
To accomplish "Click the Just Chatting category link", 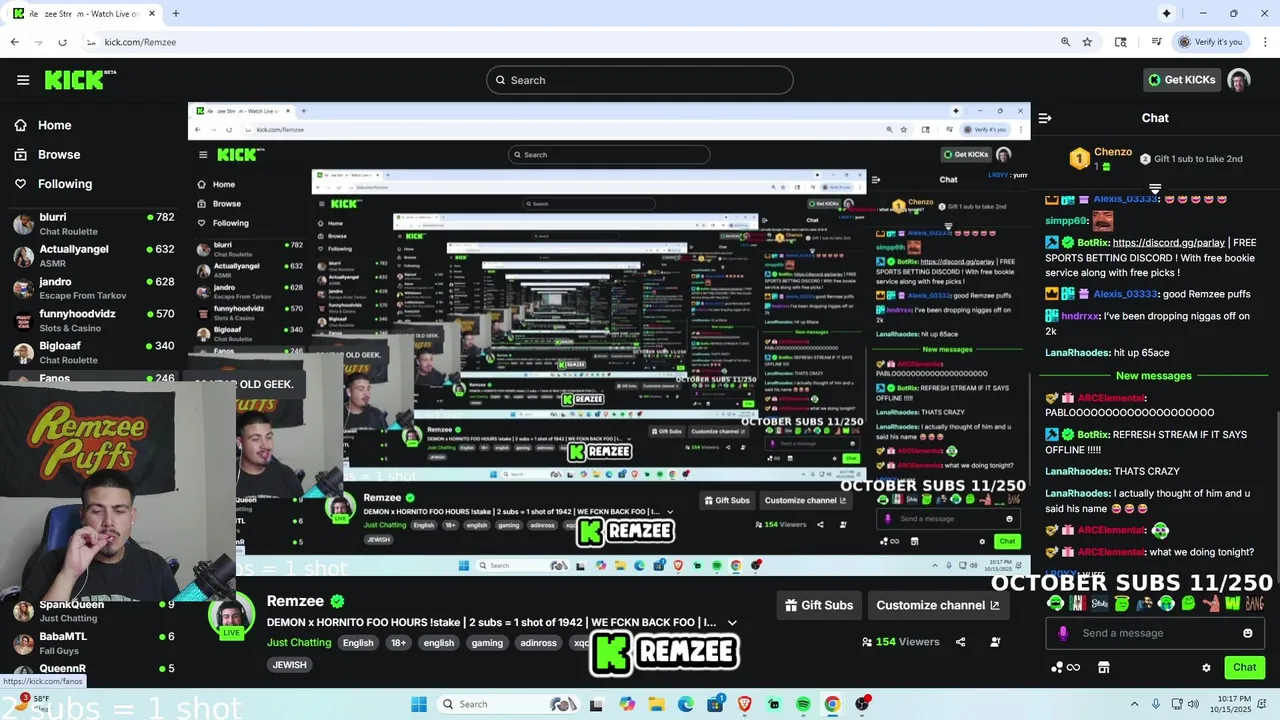I will click(299, 643).
